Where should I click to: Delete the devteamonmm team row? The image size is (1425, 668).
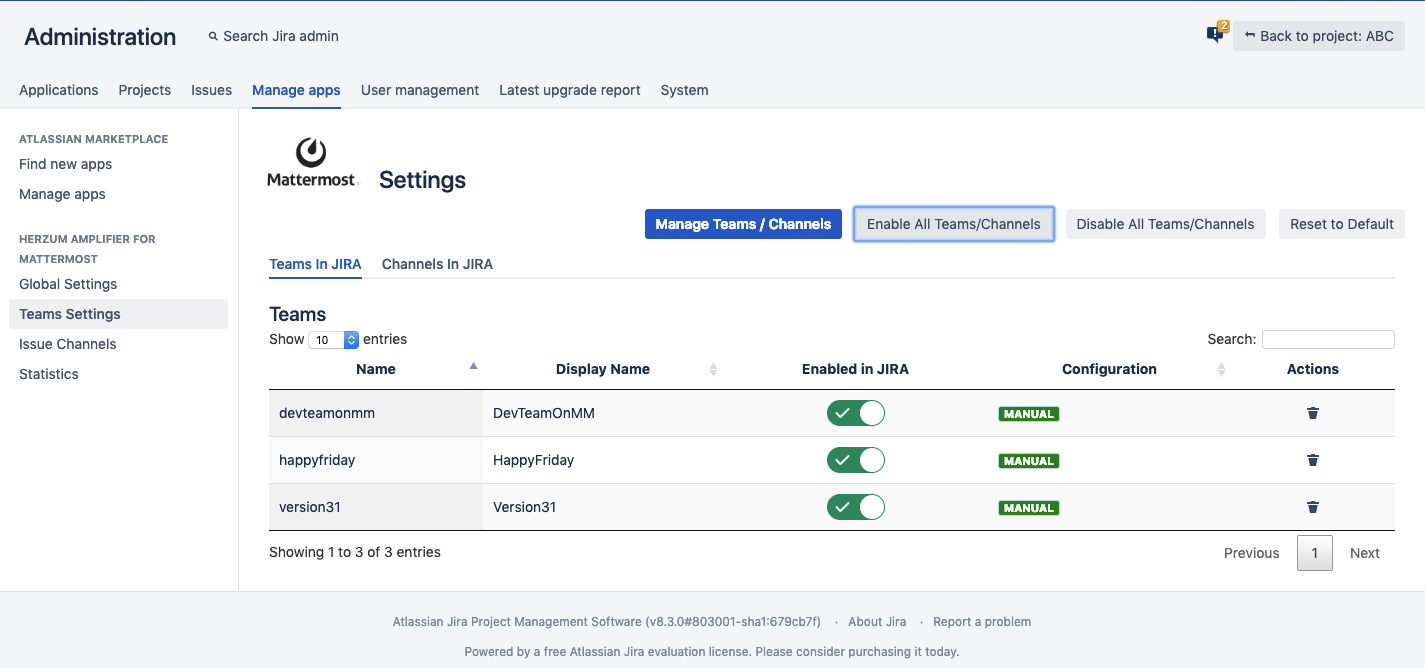point(1312,413)
